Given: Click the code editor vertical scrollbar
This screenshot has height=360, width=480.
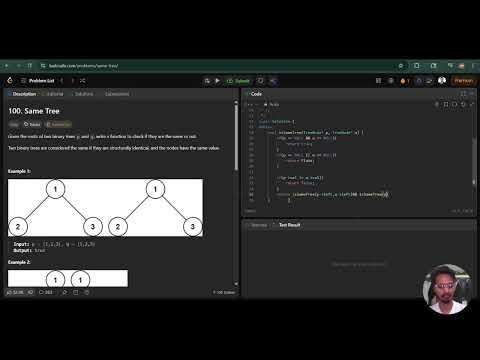Looking at the screenshot, I should coord(474,160).
